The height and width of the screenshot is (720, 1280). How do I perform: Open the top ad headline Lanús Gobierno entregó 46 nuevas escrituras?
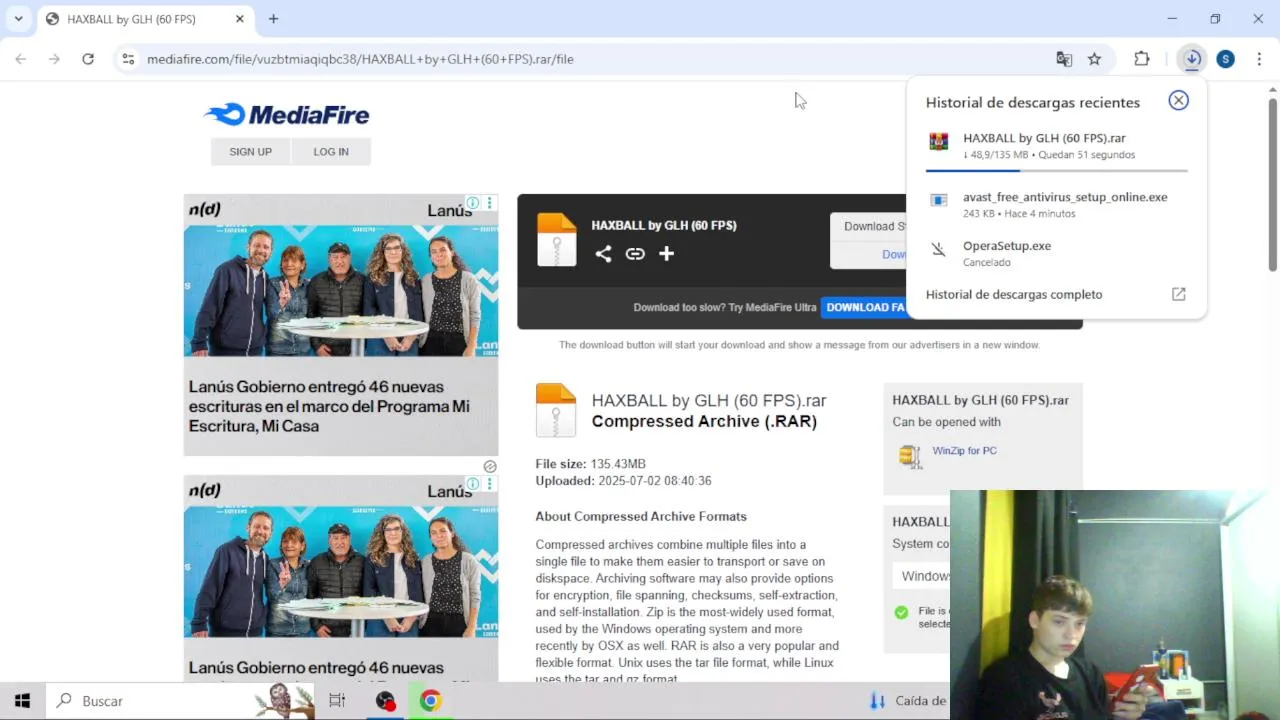click(329, 406)
